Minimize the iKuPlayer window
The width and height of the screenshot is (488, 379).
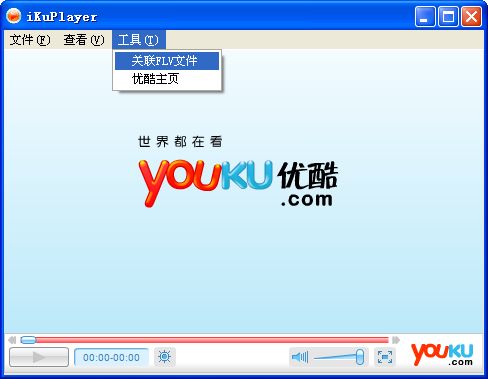pos(425,16)
